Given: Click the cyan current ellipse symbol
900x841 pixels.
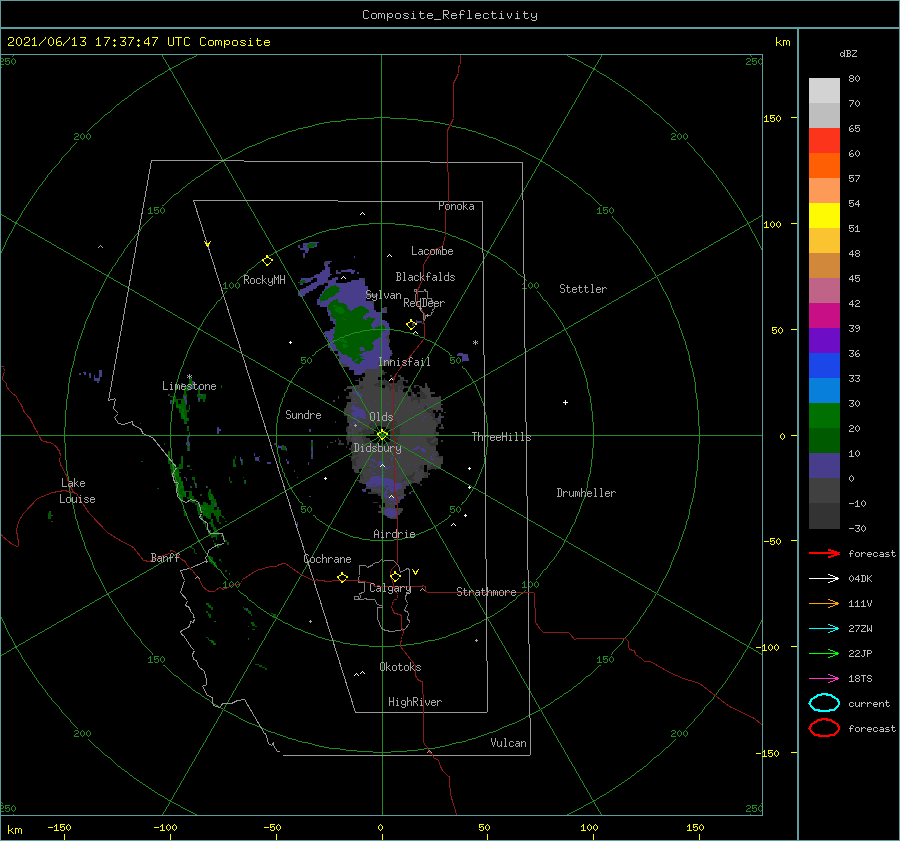Looking at the screenshot, I should pyautogui.click(x=824, y=703).
